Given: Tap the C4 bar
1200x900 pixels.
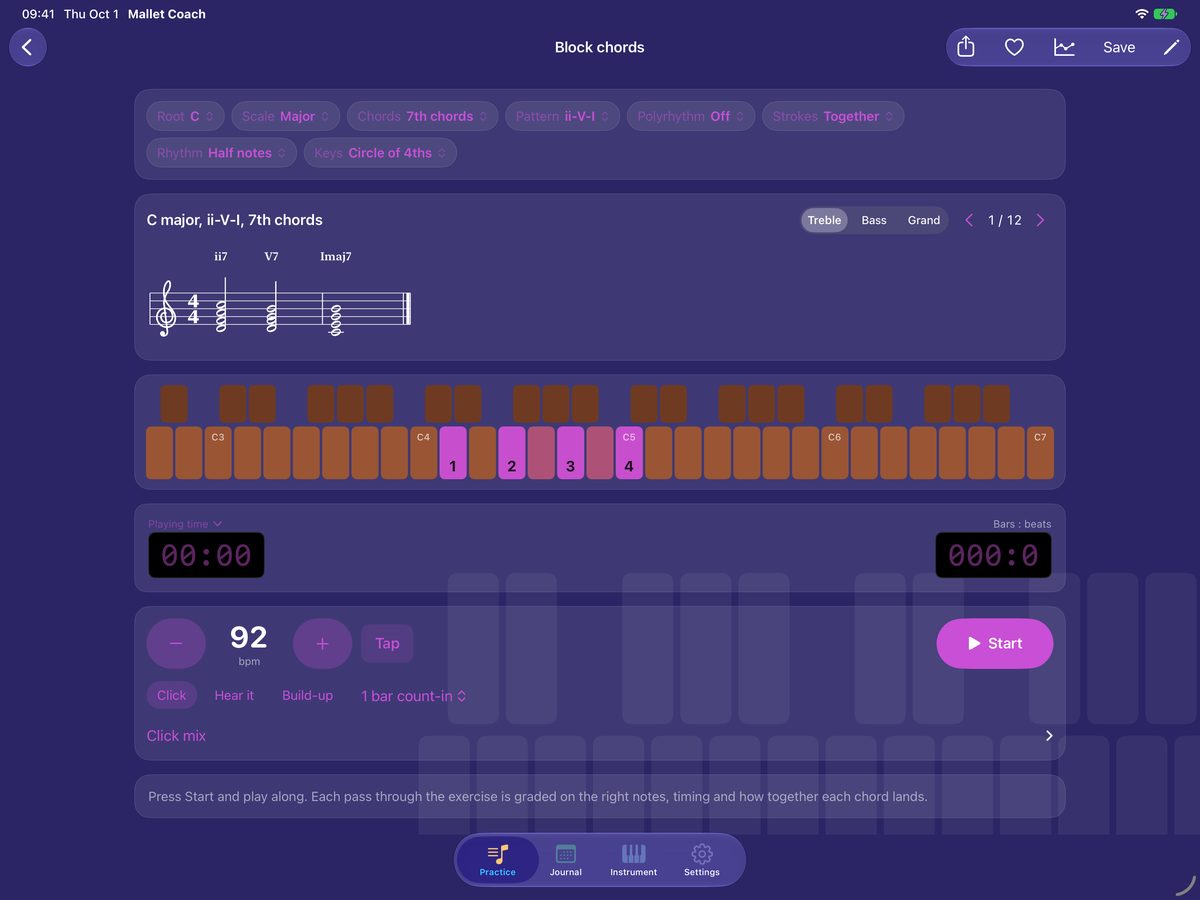Looking at the screenshot, I should tap(423, 453).
